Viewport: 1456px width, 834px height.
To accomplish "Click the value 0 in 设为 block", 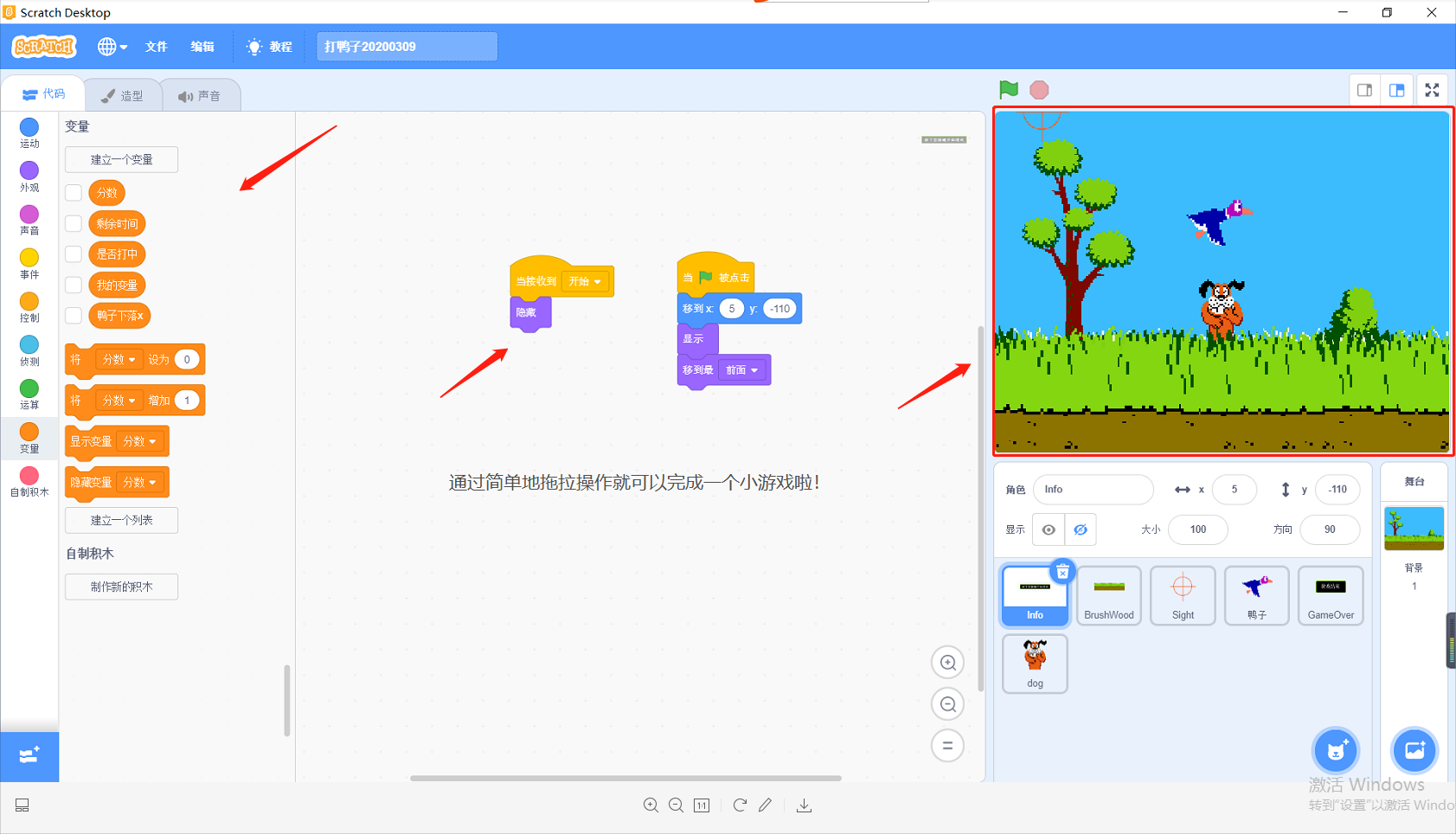I will tap(187, 360).
